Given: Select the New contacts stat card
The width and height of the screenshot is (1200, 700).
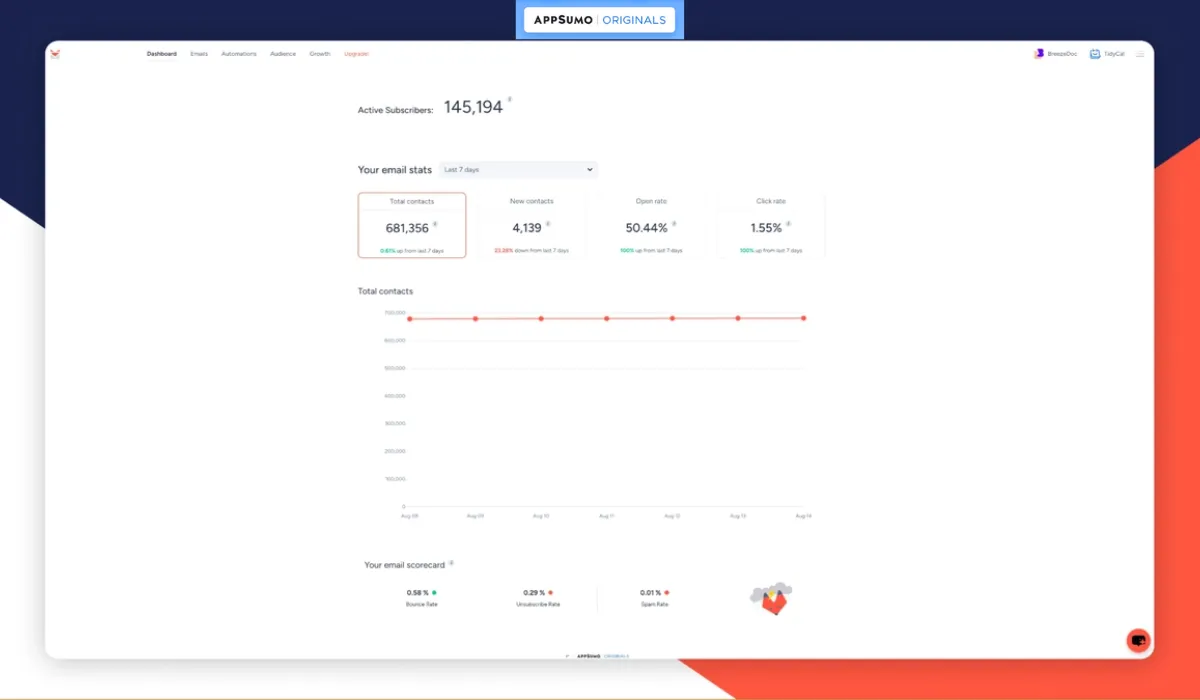Looking at the screenshot, I should [531, 225].
